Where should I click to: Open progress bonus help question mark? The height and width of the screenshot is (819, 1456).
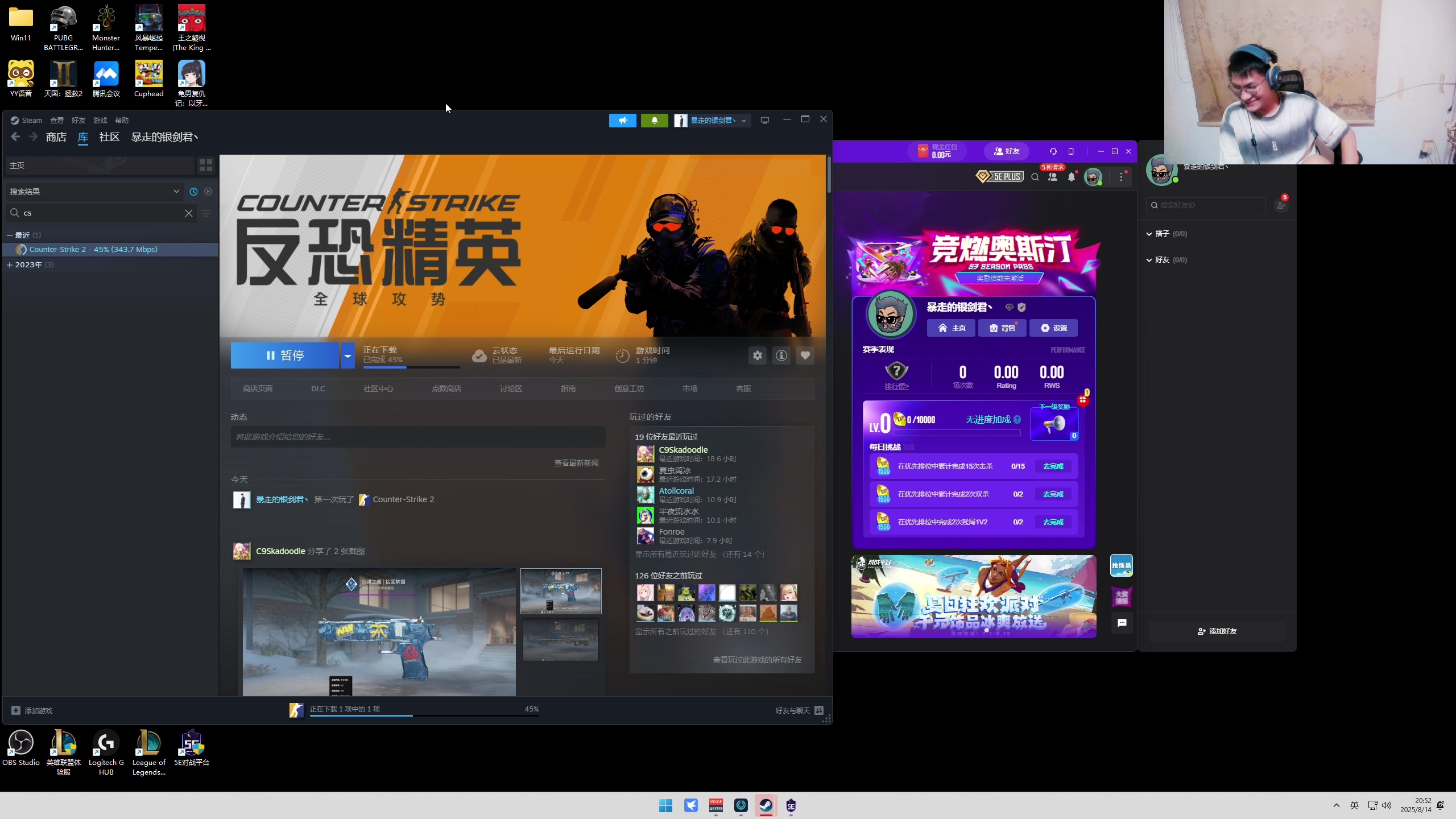[x=1017, y=420]
